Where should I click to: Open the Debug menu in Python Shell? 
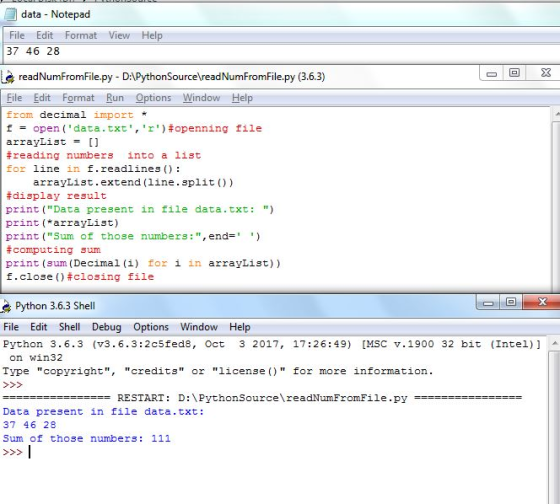(106, 327)
